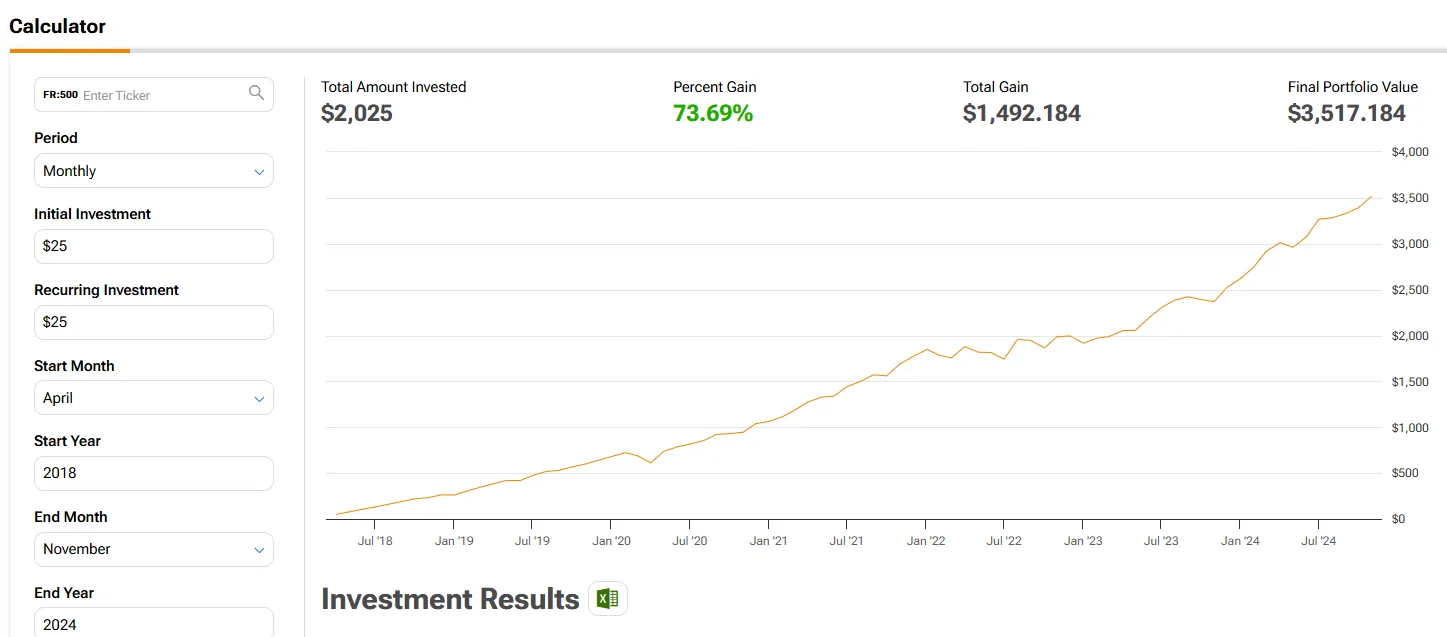Click the Total Gain dollar amount
Image resolution: width=1447 pixels, height=637 pixels.
[x=1021, y=114]
